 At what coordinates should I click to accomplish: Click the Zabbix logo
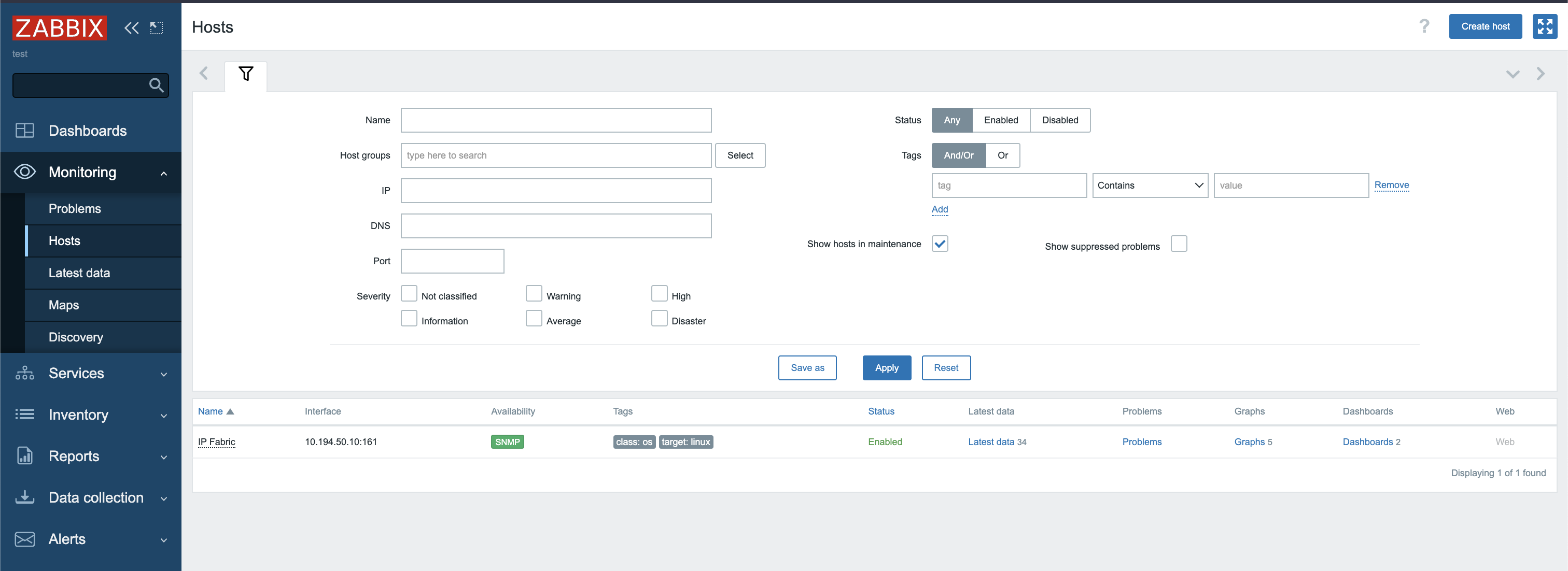click(x=60, y=28)
